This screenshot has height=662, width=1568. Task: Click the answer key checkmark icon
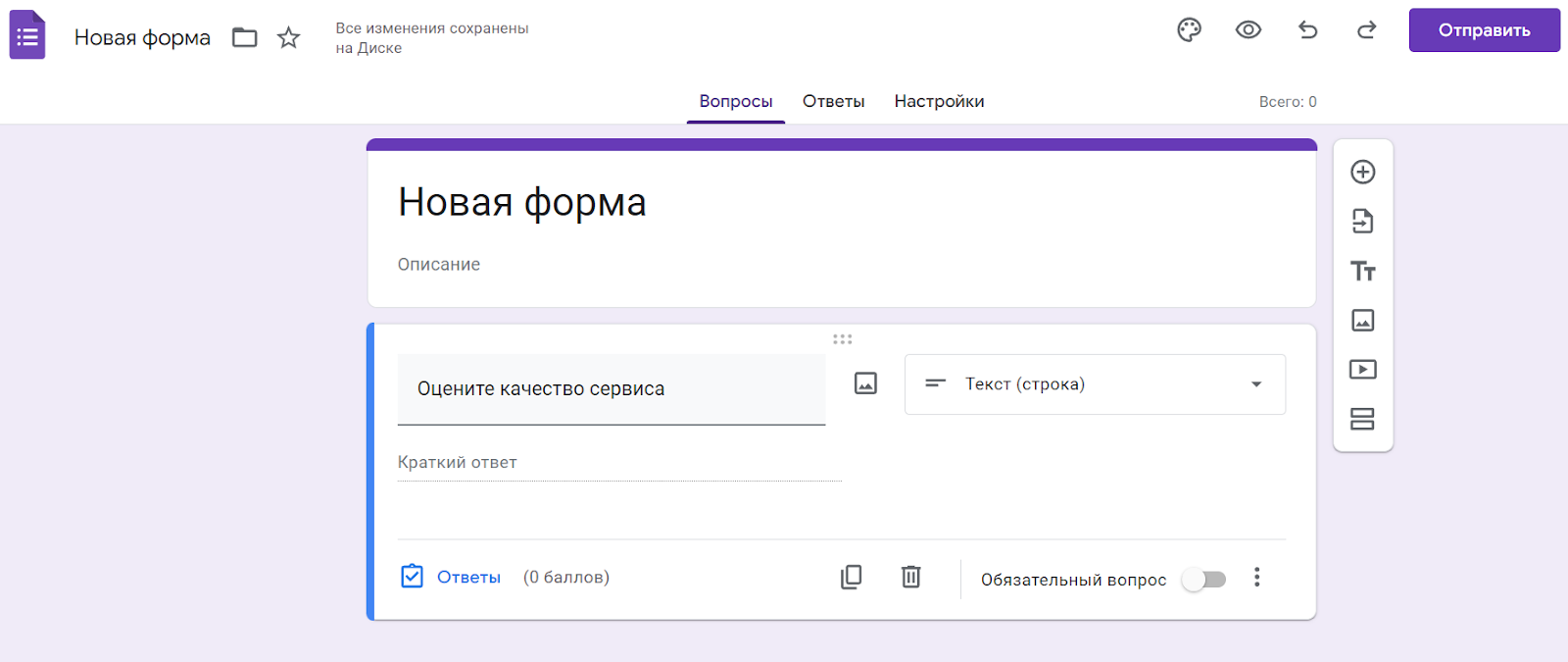coord(412,576)
